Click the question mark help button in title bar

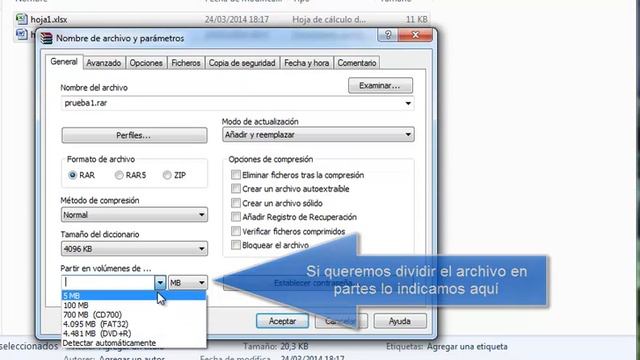[388, 35]
